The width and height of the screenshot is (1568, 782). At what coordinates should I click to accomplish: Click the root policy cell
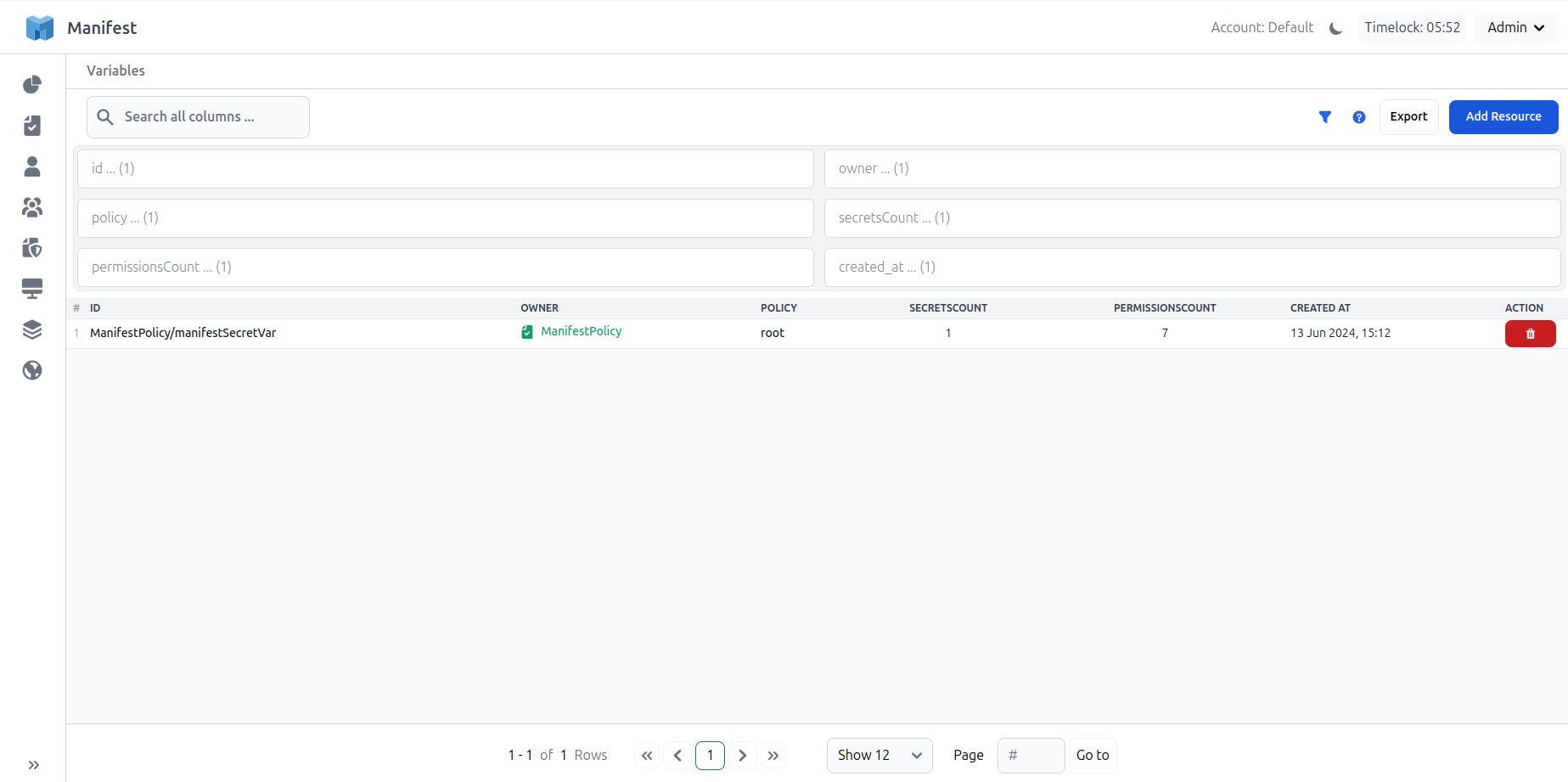pos(773,333)
